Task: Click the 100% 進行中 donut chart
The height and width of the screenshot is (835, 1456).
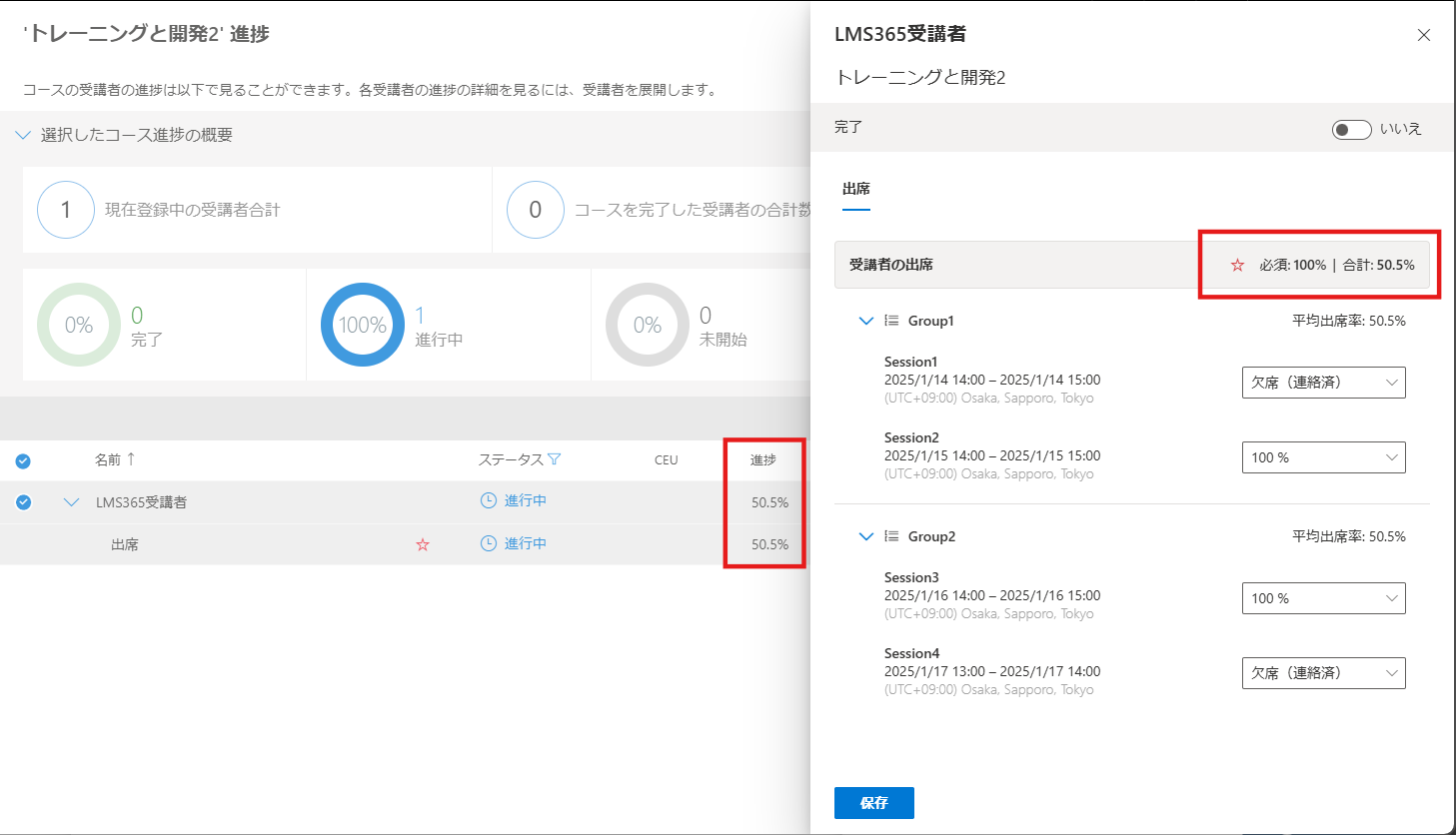Action: point(363,325)
